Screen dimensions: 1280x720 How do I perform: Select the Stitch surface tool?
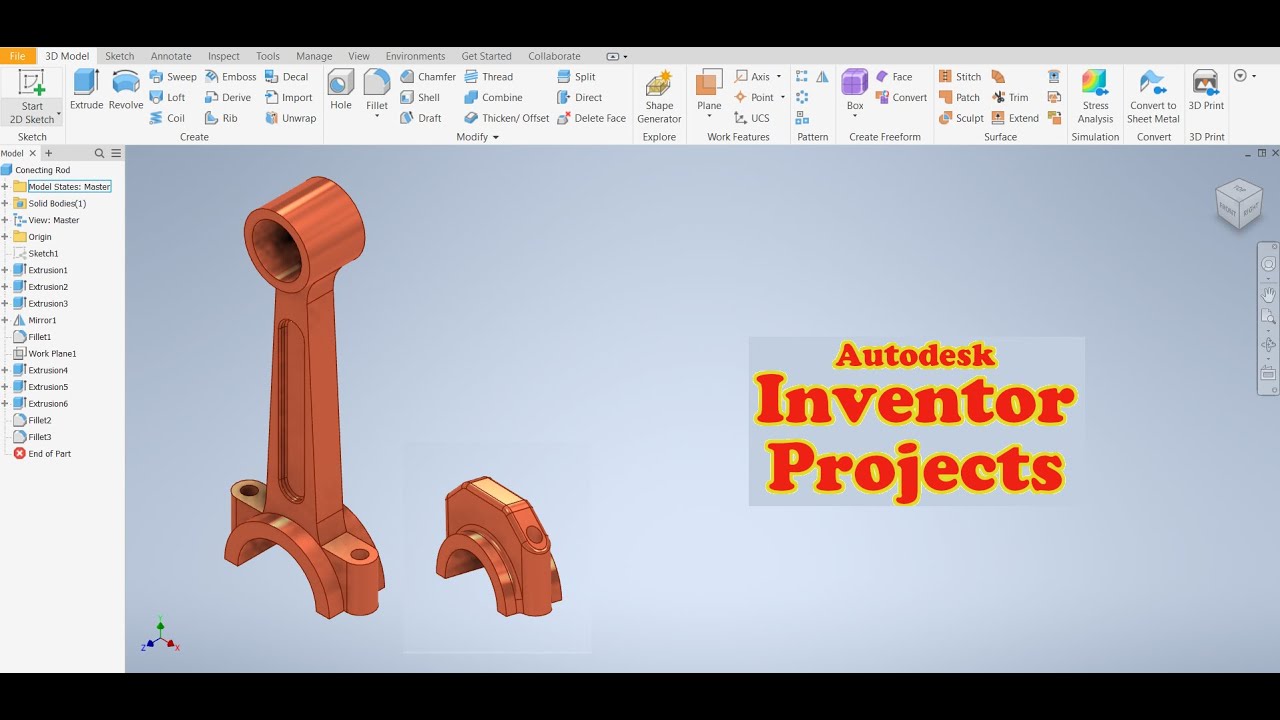coord(960,77)
